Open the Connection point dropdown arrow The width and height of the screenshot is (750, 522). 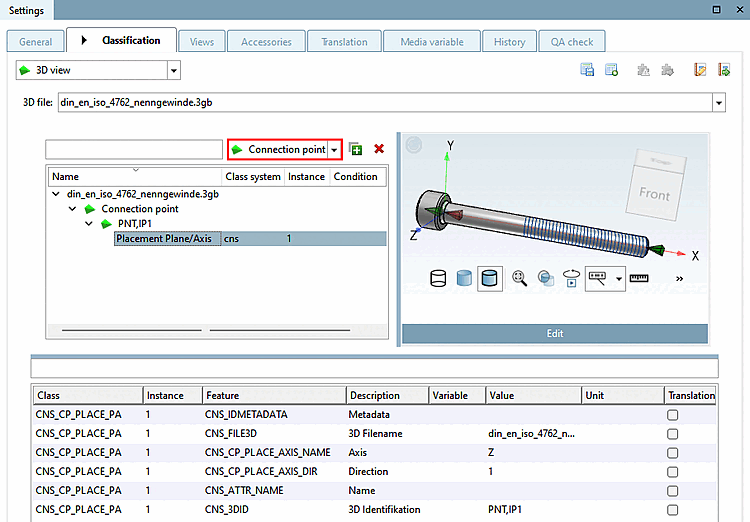tap(335, 149)
